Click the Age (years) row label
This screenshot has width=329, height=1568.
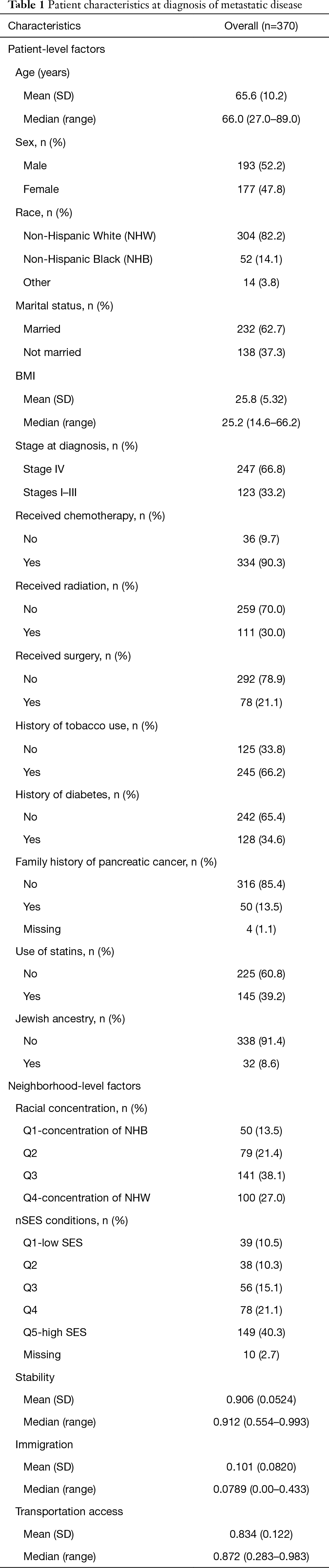tap(43, 73)
